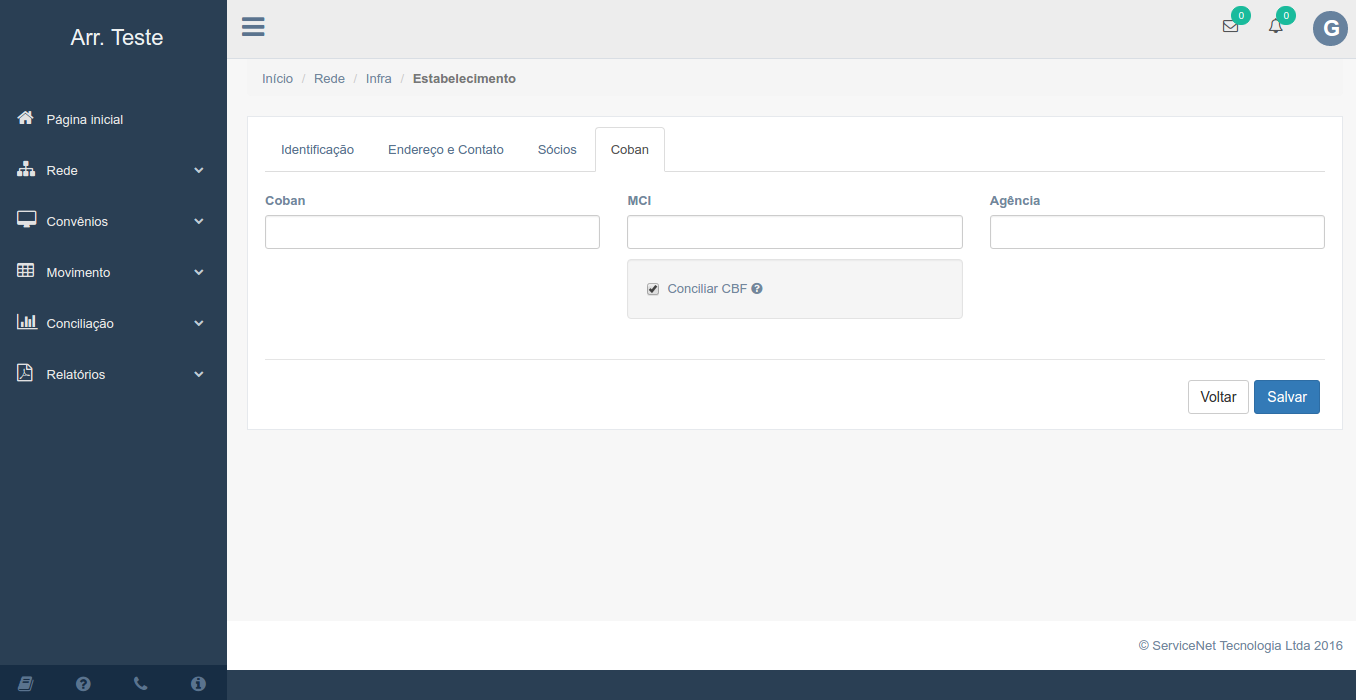Screen dimensions: 1356x700
Task: Open the bell alerts icon
Action: tap(1275, 27)
